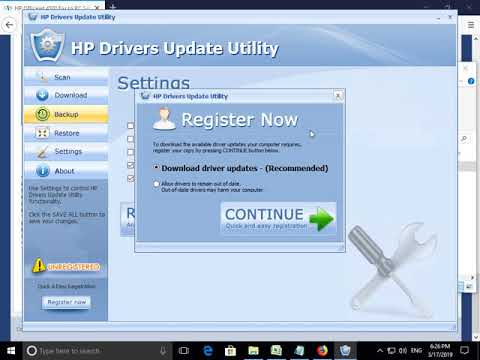
Task: Open Microsoft Store from the taskbar
Action: tap(230, 351)
